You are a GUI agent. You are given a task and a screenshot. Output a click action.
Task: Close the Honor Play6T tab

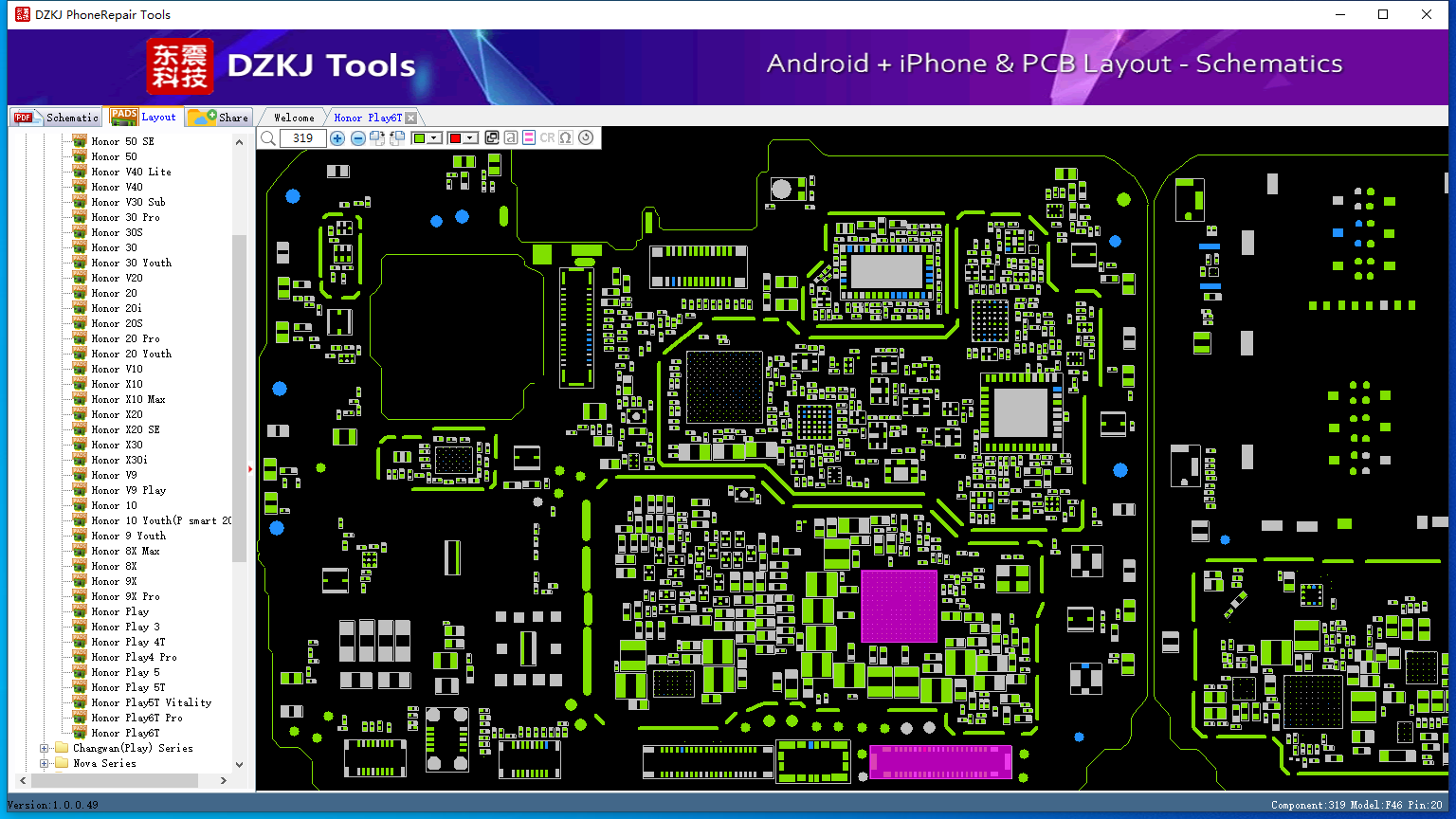410,118
